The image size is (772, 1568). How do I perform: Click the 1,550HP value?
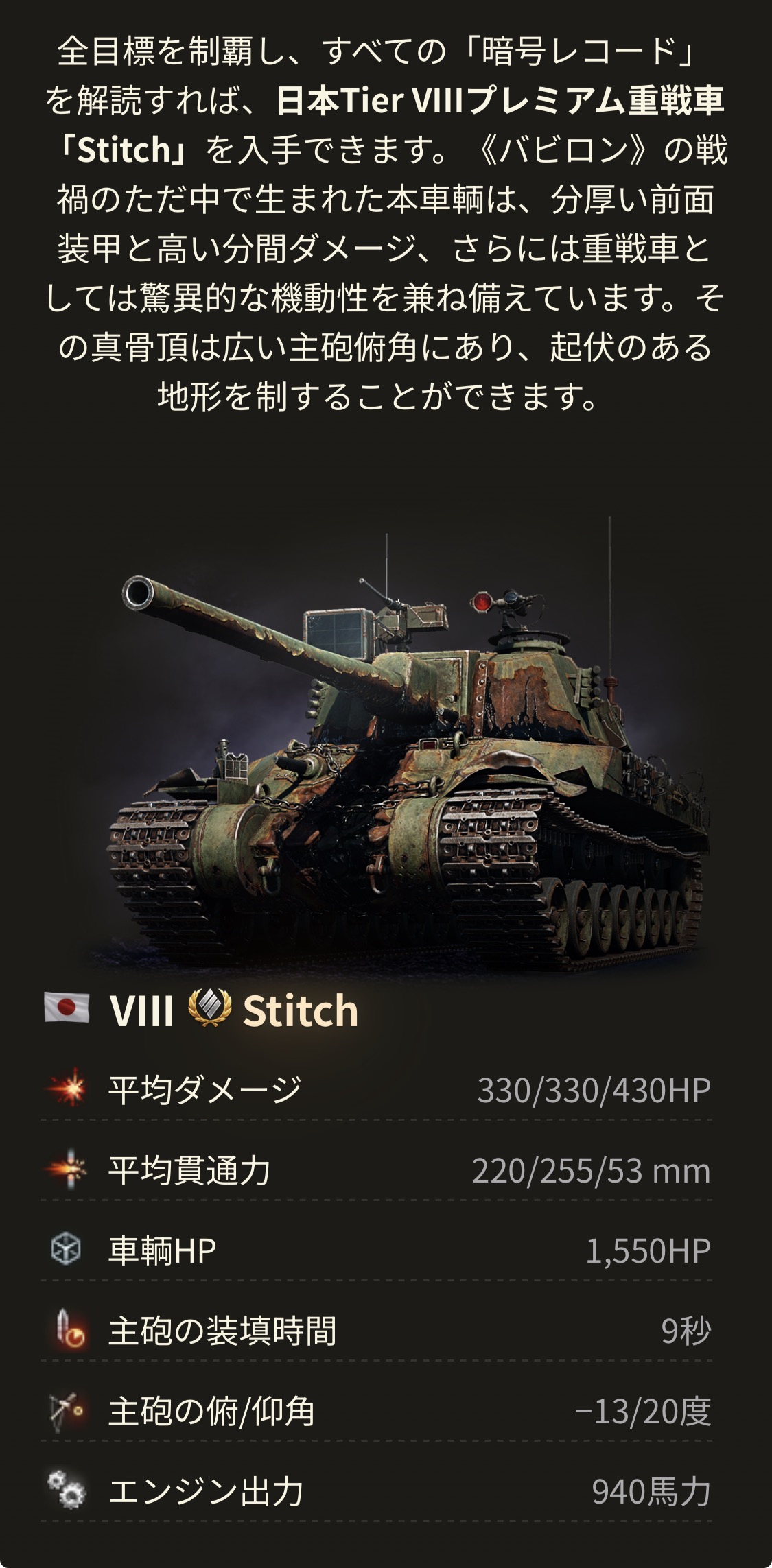coord(648,1251)
